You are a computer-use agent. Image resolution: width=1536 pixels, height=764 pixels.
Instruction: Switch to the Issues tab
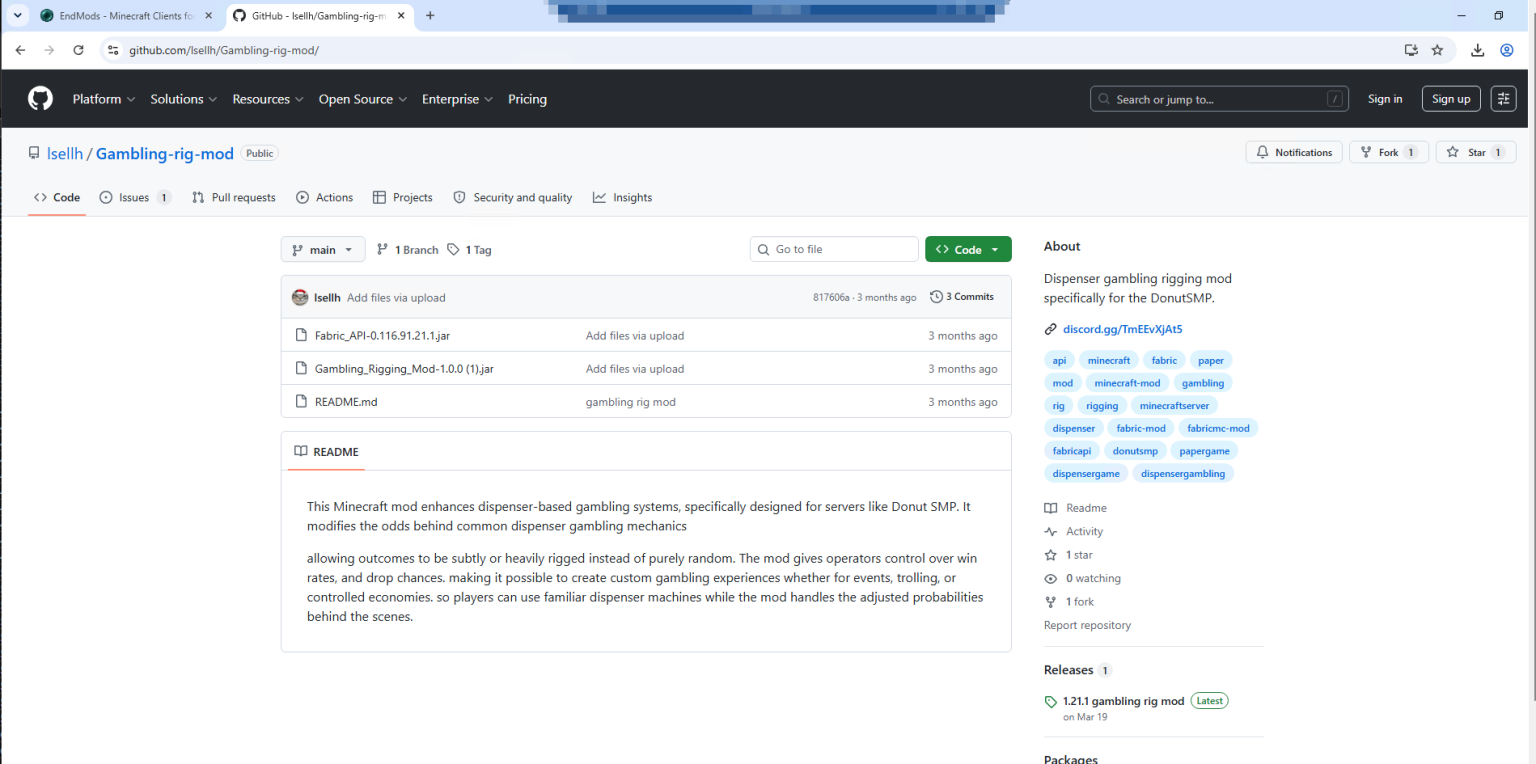click(135, 198)
